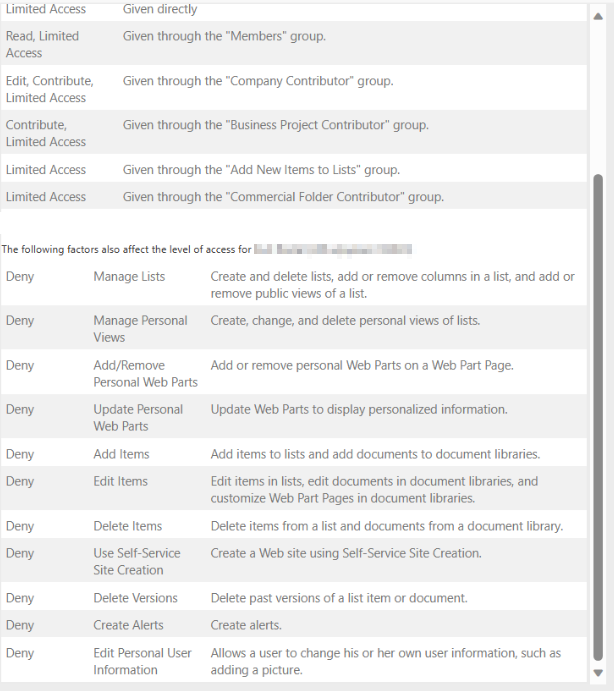
Task: Click 'Deny' in Edit Personal User Information row
Action: [20, 653]
